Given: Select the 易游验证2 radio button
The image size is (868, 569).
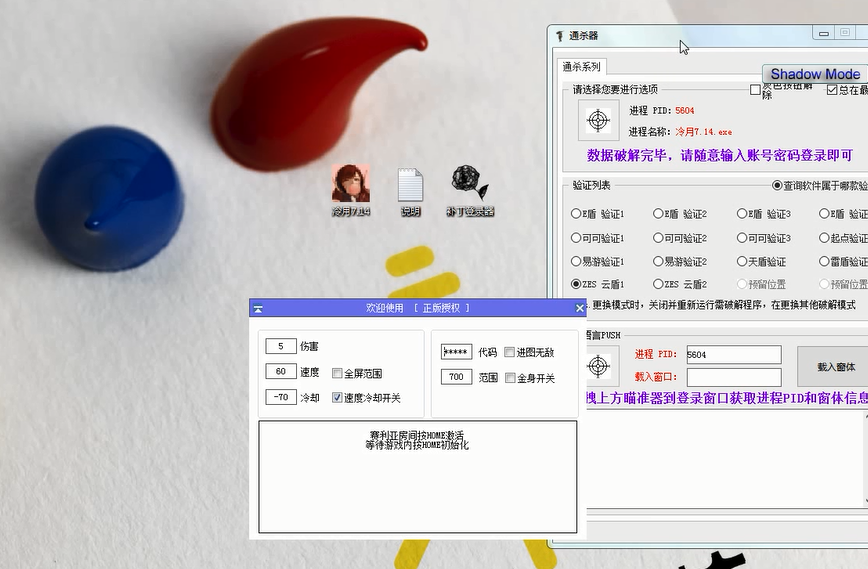Looking at the screenshot, I should (658, 261).
